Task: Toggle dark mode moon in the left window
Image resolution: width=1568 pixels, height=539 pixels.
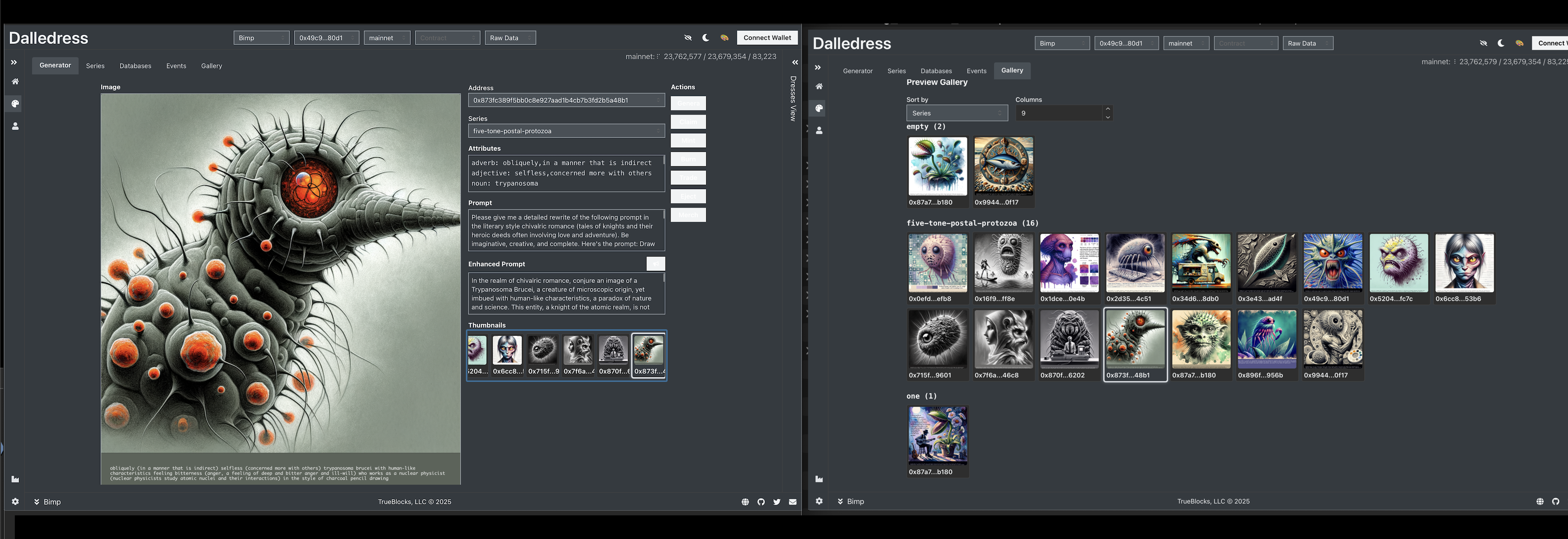Action: pyautogui.click(x=706, y=38)
